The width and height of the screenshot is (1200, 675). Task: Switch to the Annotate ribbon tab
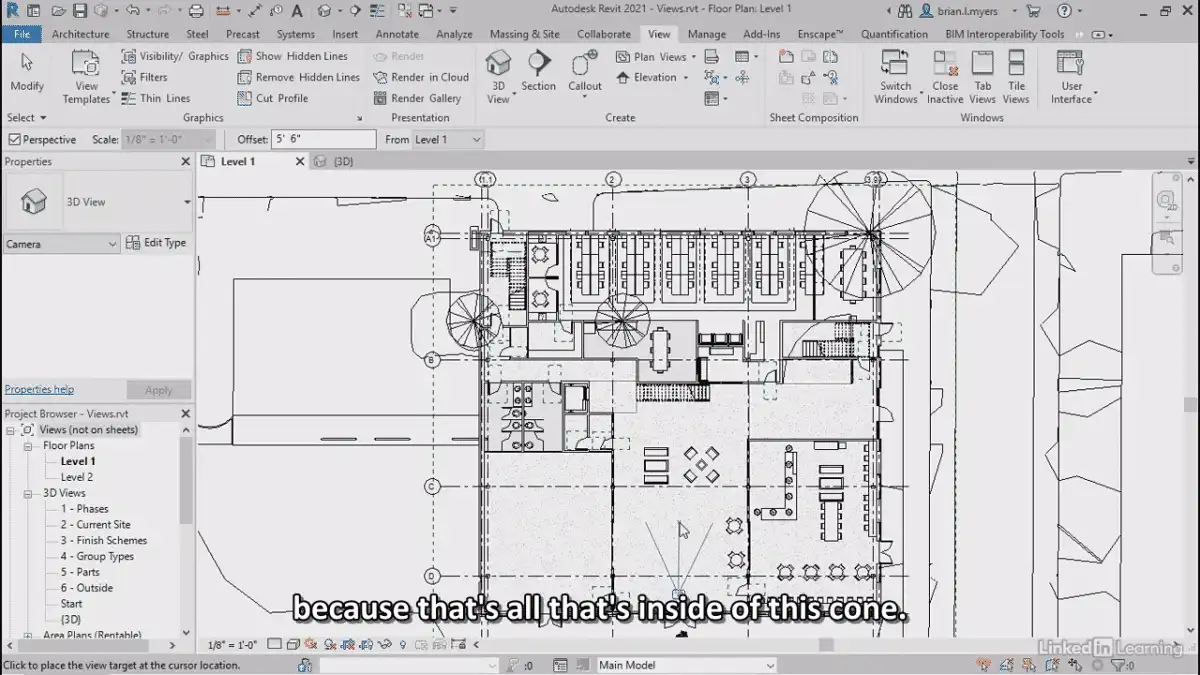[x=397, y=34]
